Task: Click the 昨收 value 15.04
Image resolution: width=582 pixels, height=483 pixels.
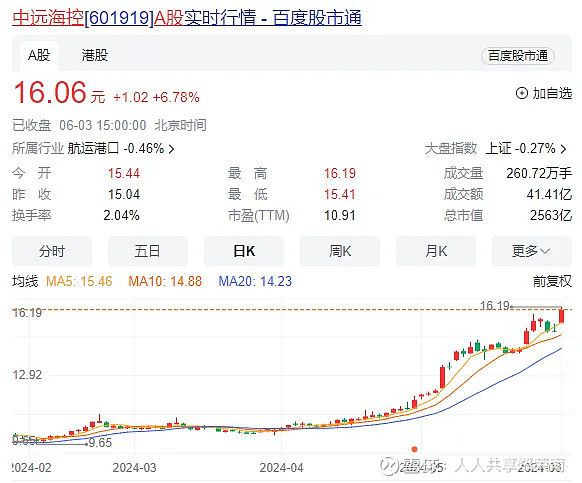Action: point(124,195)
